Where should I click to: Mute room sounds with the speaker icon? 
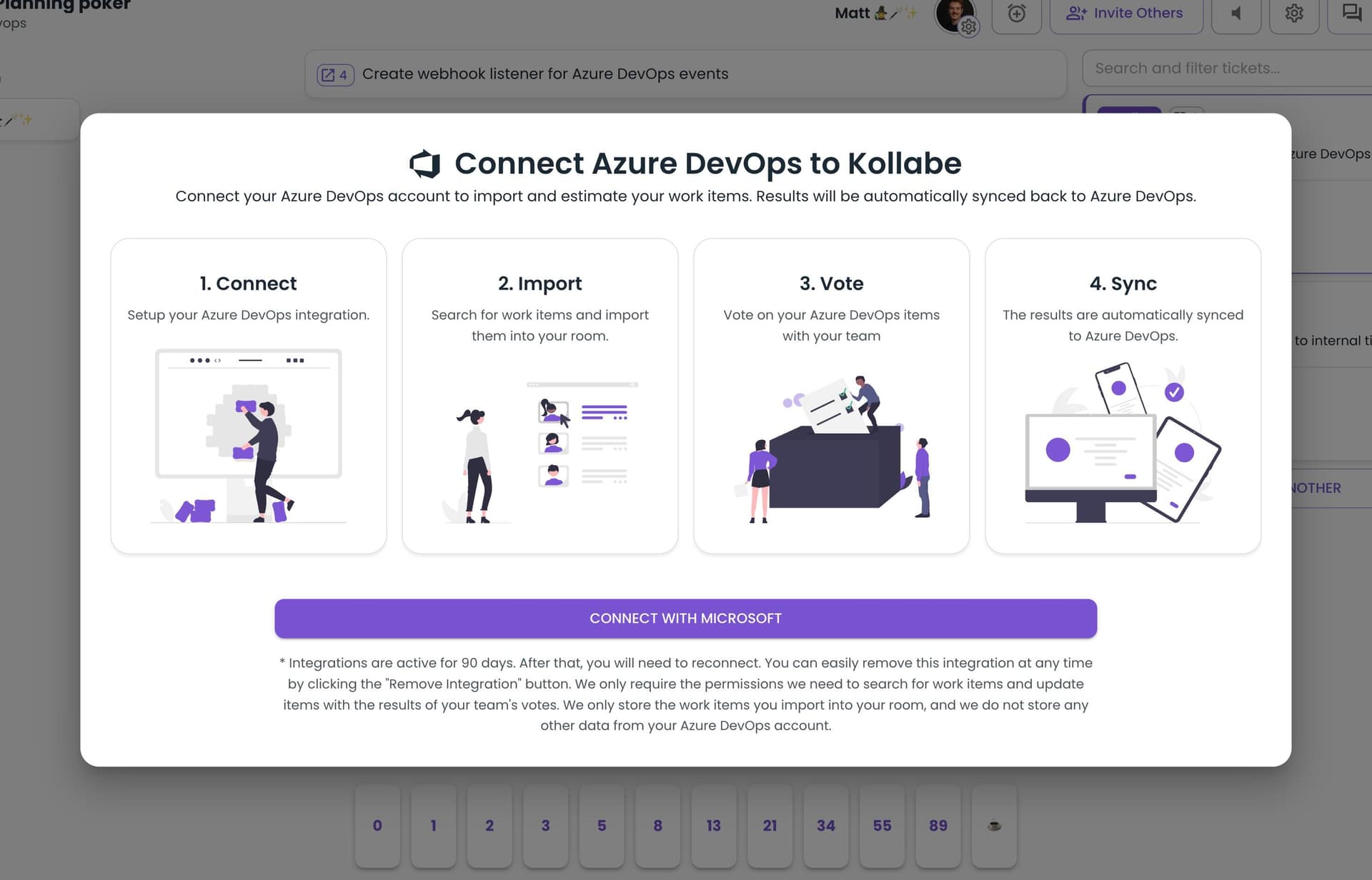point(1236,13)
